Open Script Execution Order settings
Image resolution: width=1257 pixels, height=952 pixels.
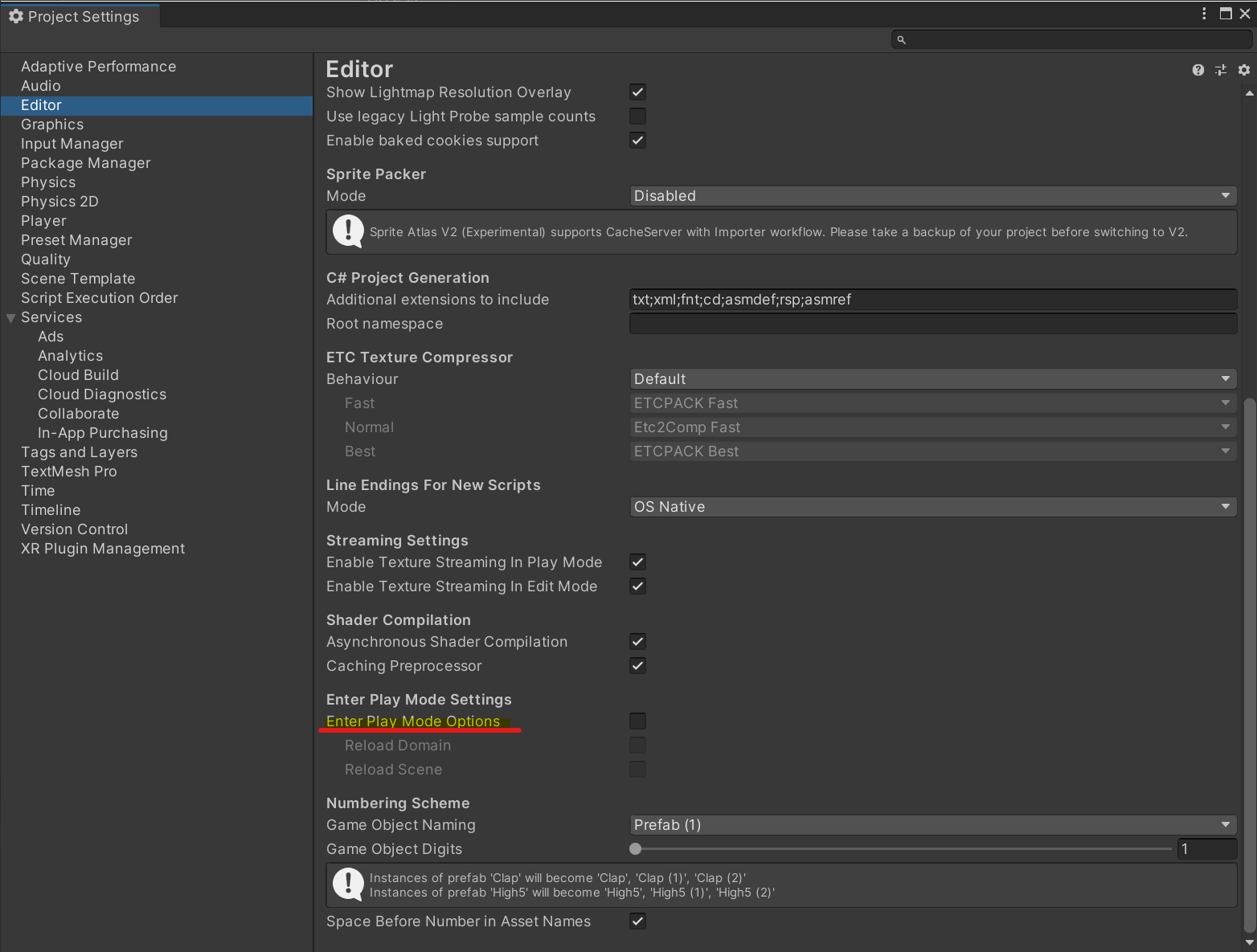100,298
